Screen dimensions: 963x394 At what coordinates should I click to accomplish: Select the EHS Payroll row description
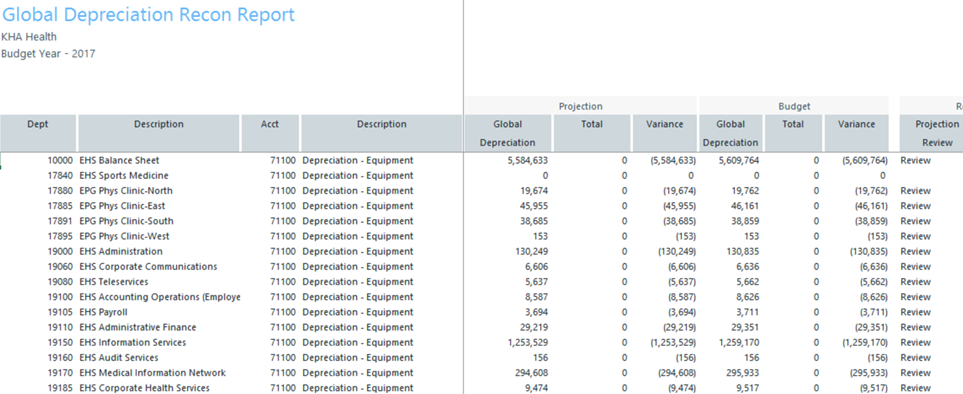point(103,312)
